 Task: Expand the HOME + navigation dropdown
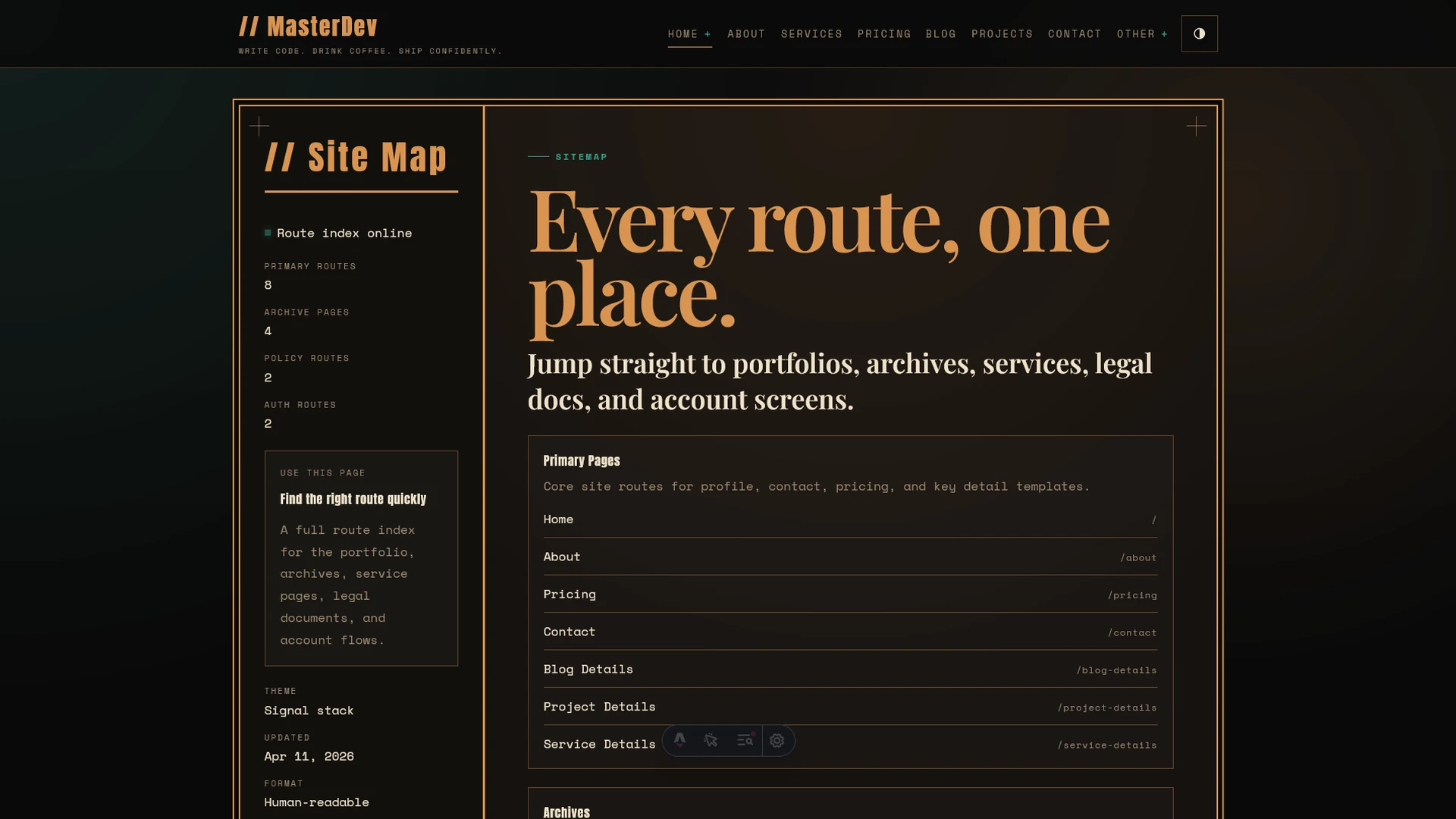pyautogui.click(x=689, y=34)
